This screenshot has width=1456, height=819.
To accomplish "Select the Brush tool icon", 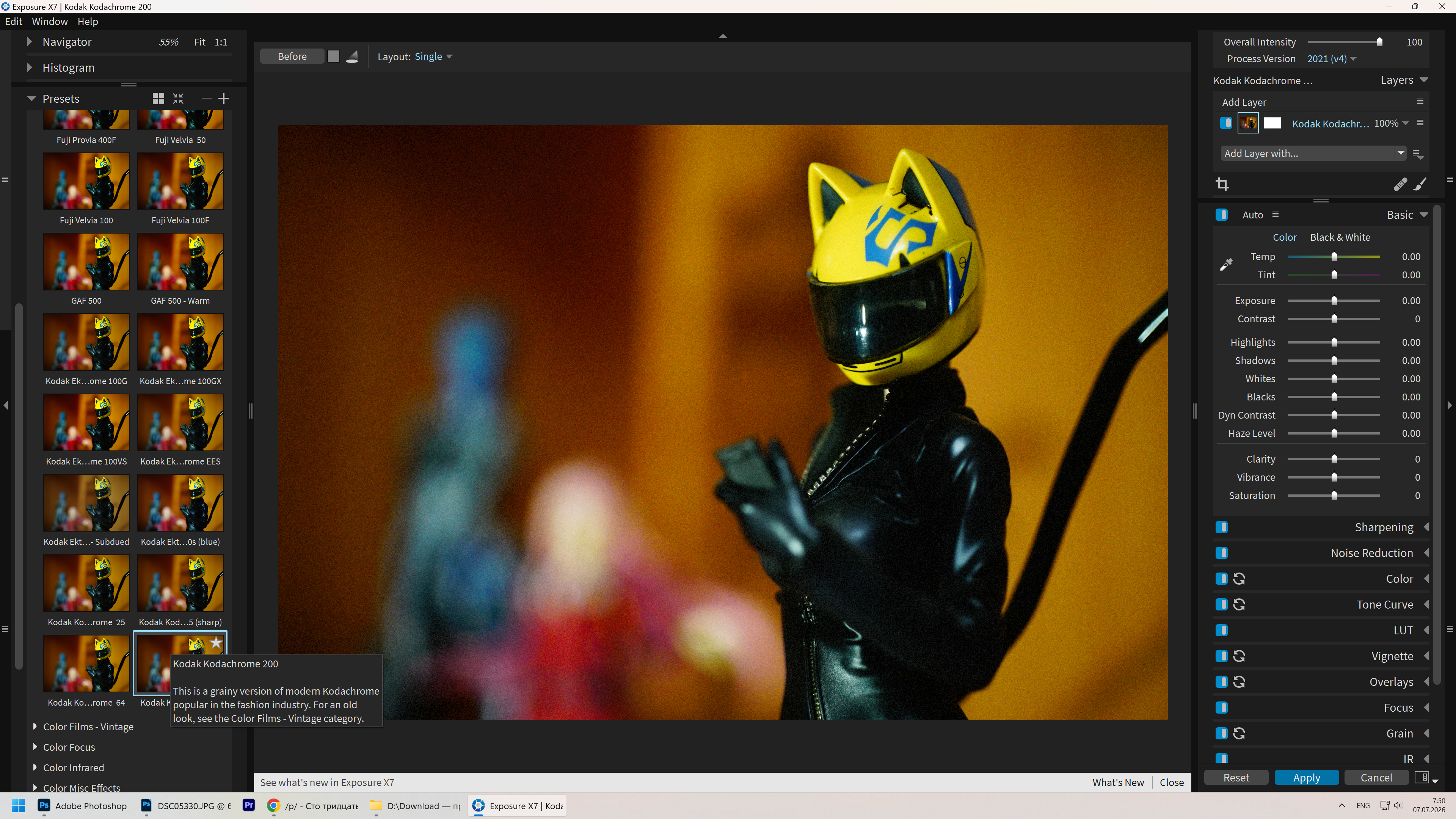I will point(1420,184).
